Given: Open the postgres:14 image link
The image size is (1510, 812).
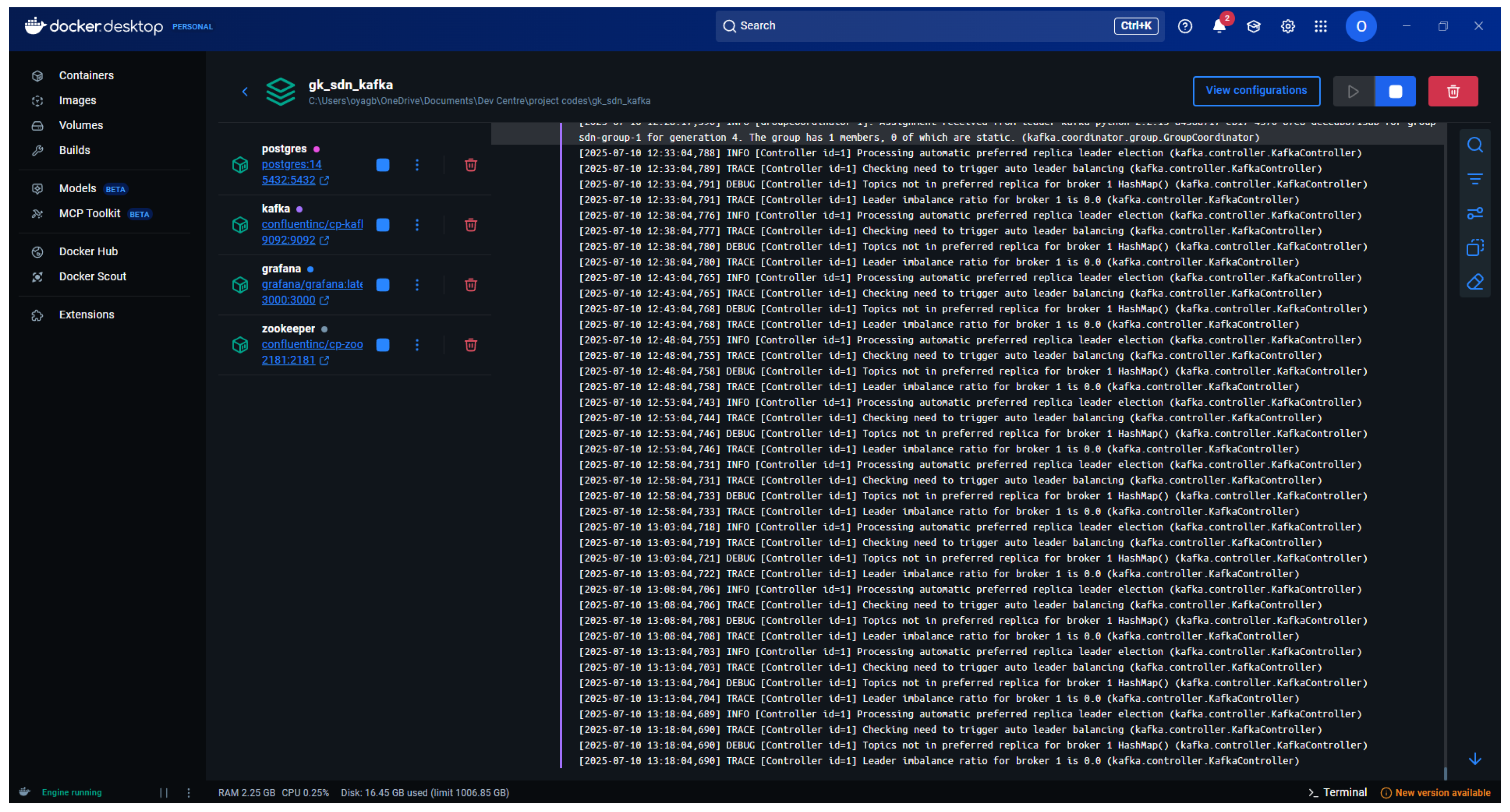Looking at the screenshot, I should tap(291, 165).
